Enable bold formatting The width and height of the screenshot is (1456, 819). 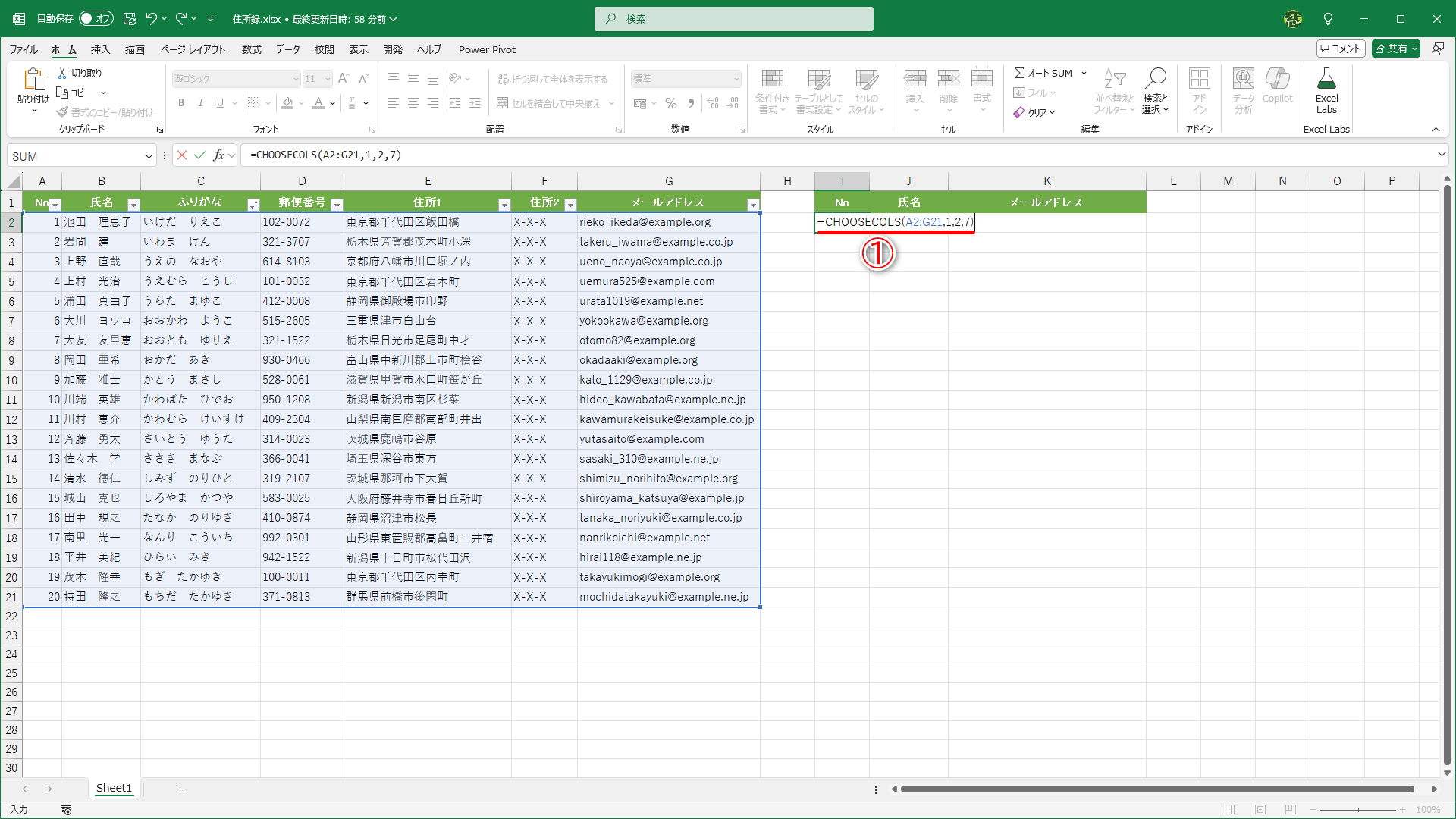181,103
